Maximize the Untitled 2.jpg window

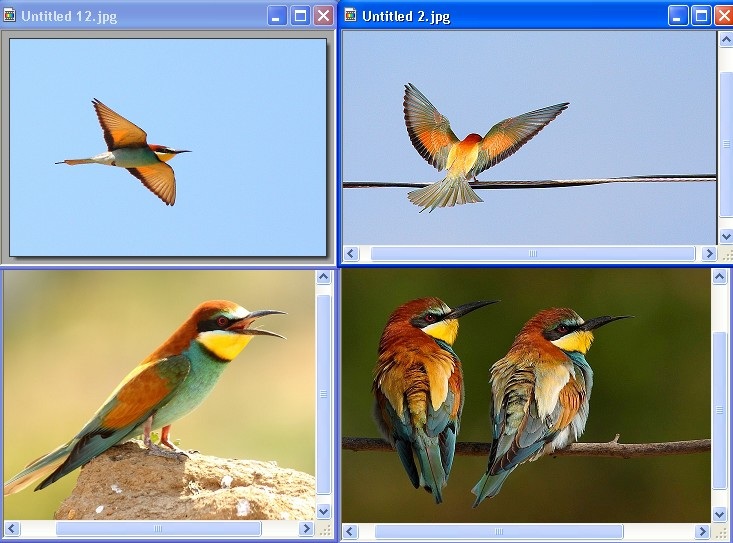pyautogui.click(x=701, y=16)
